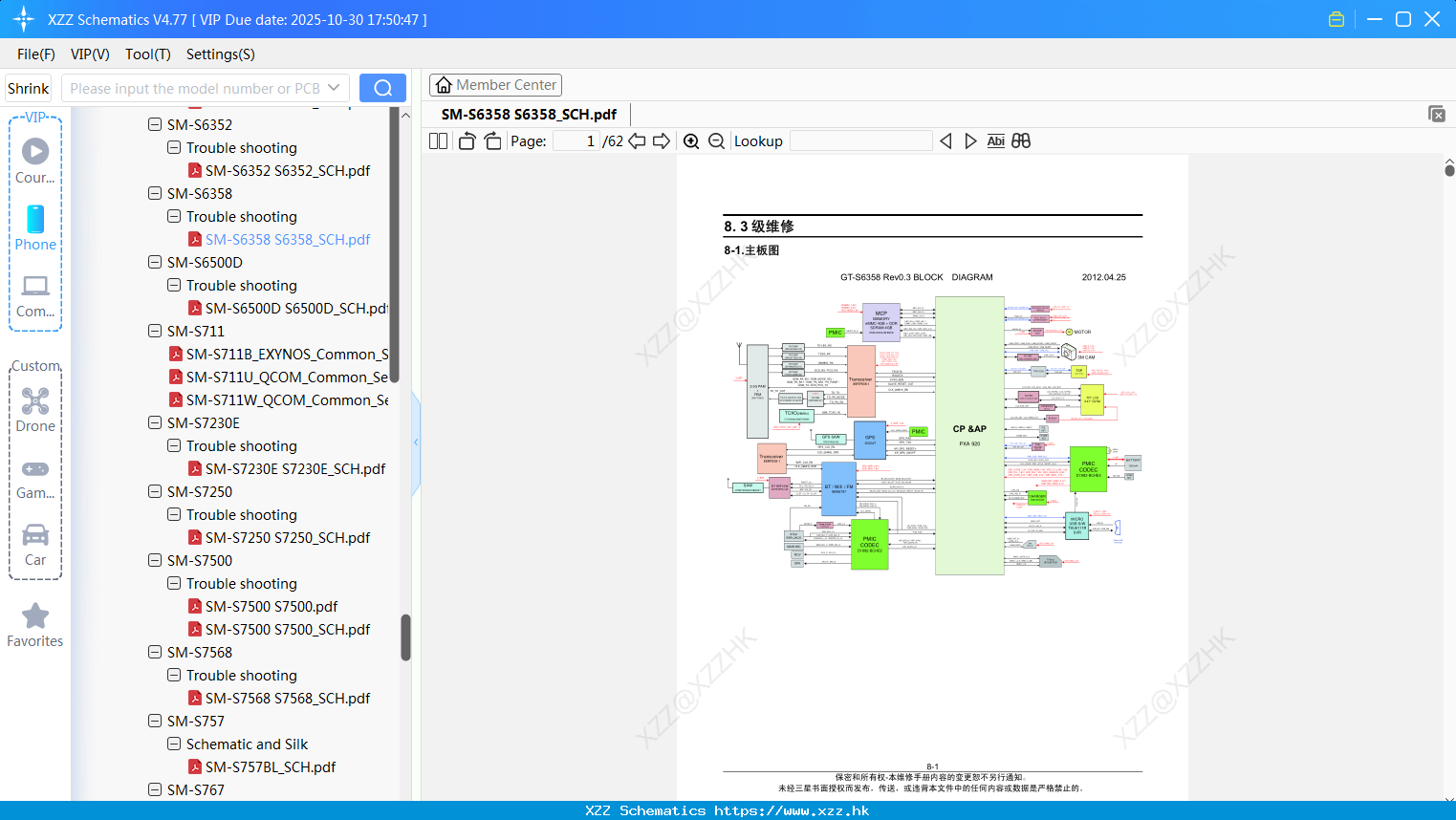
Task: Zoom in on the schematic
Action: pos(691,141)
